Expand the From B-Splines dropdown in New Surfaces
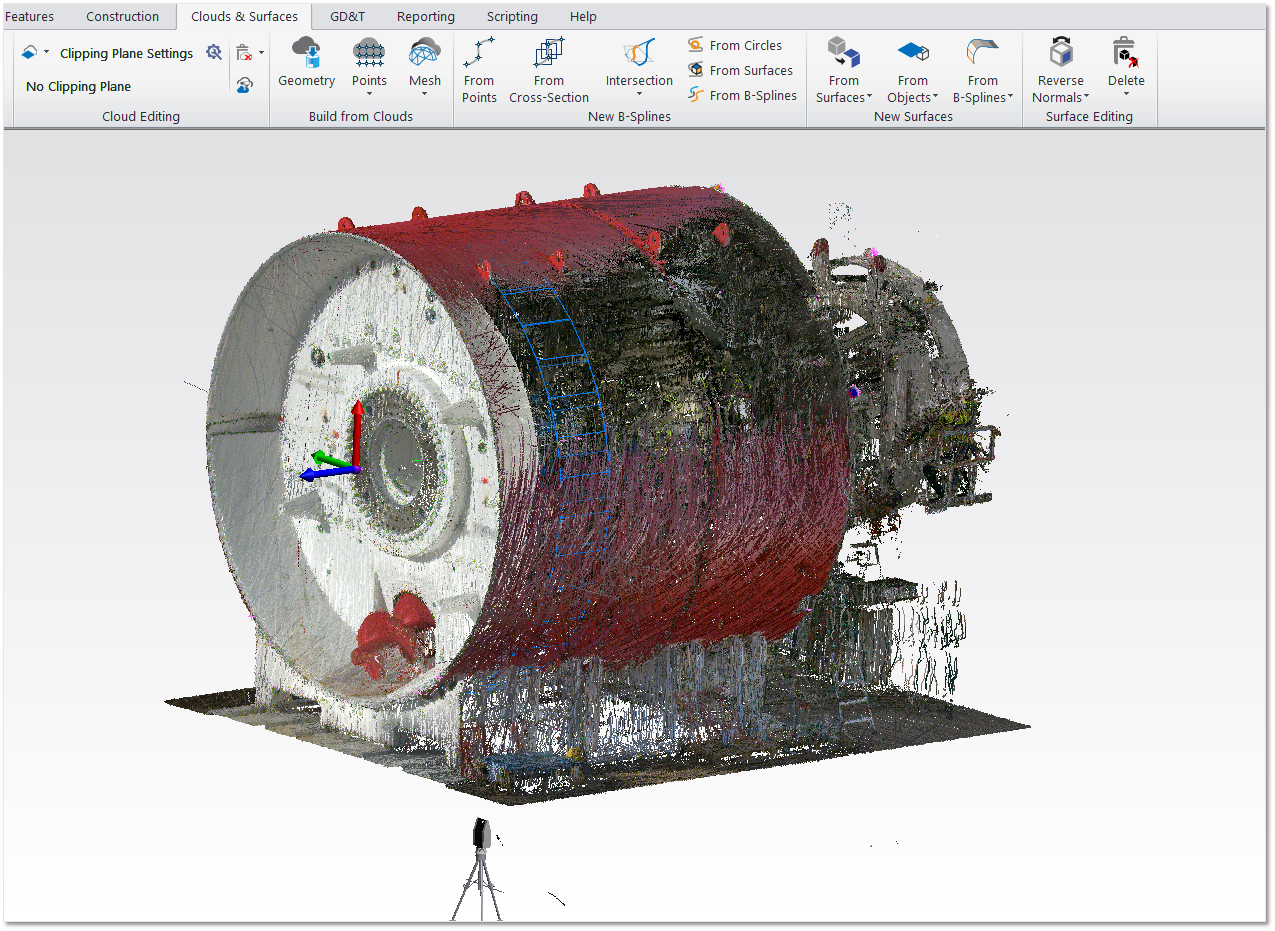The image size is (1275, 931). pos(1011,98)
